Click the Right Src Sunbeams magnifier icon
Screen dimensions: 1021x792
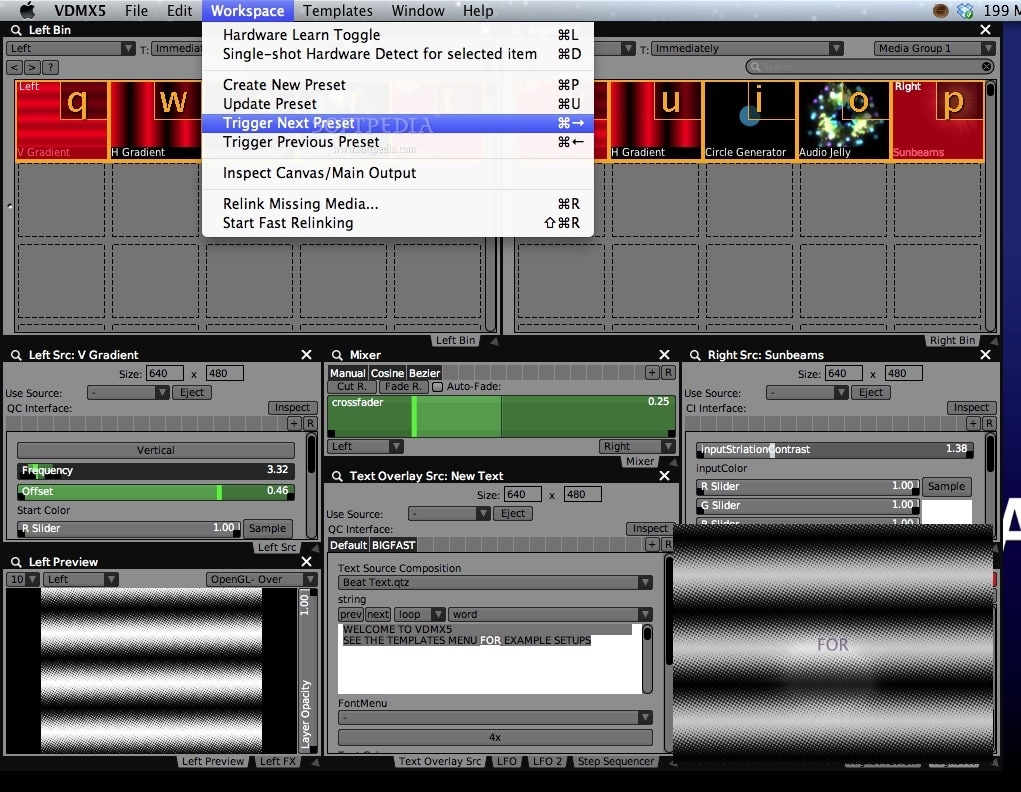tap(695, 355)
